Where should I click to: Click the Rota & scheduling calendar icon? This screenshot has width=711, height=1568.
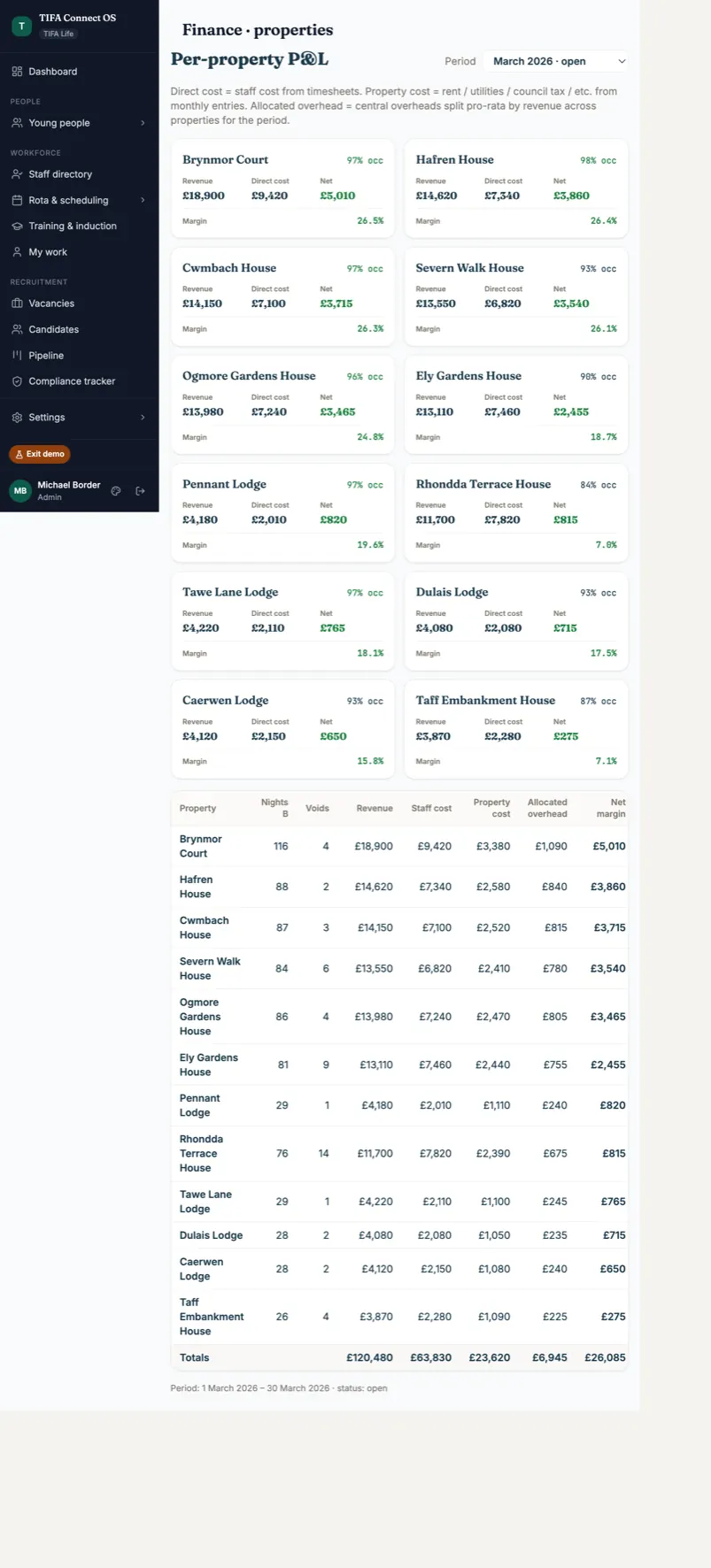tap(17, 200)
